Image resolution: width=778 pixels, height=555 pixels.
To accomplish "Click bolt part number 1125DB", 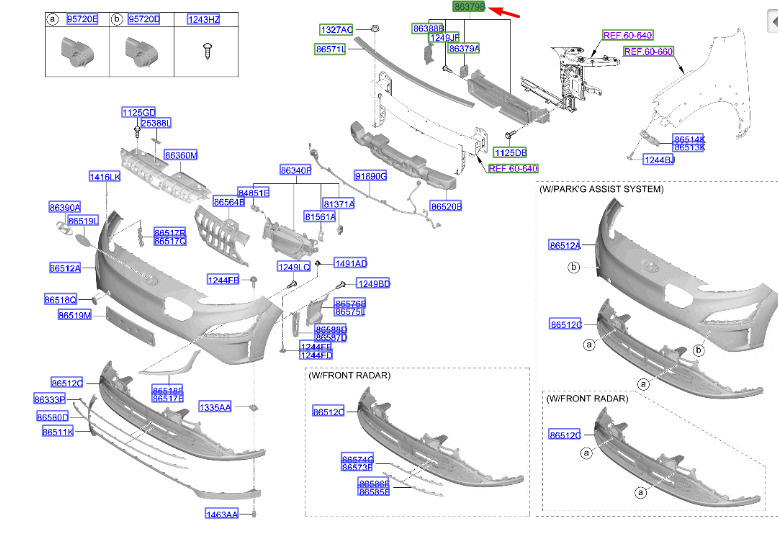I will click(x=511, y=153).
